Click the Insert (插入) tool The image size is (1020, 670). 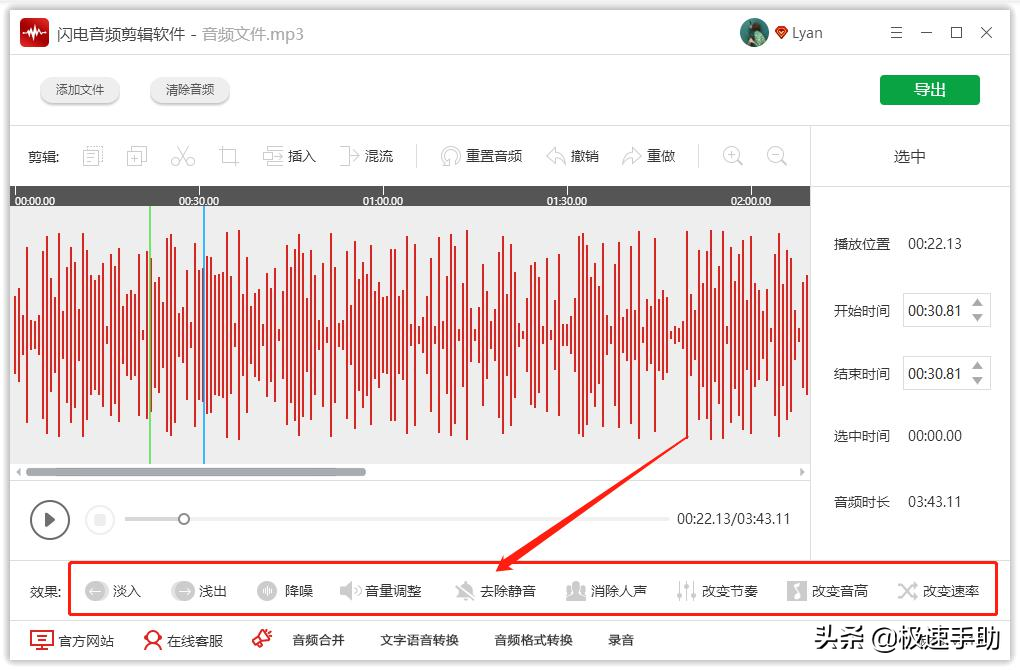[x=289, y=155]
